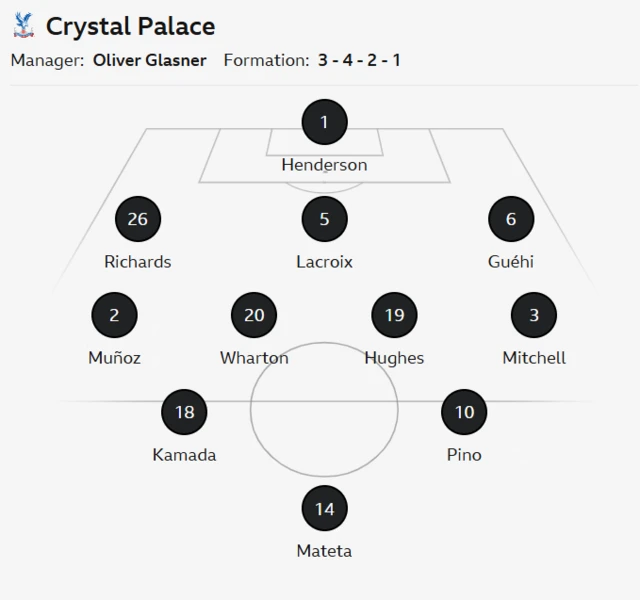This screenshot has width=640, height=600.
Task: Click the Crystal Palace club crest
Action: (x=24, y=24)
